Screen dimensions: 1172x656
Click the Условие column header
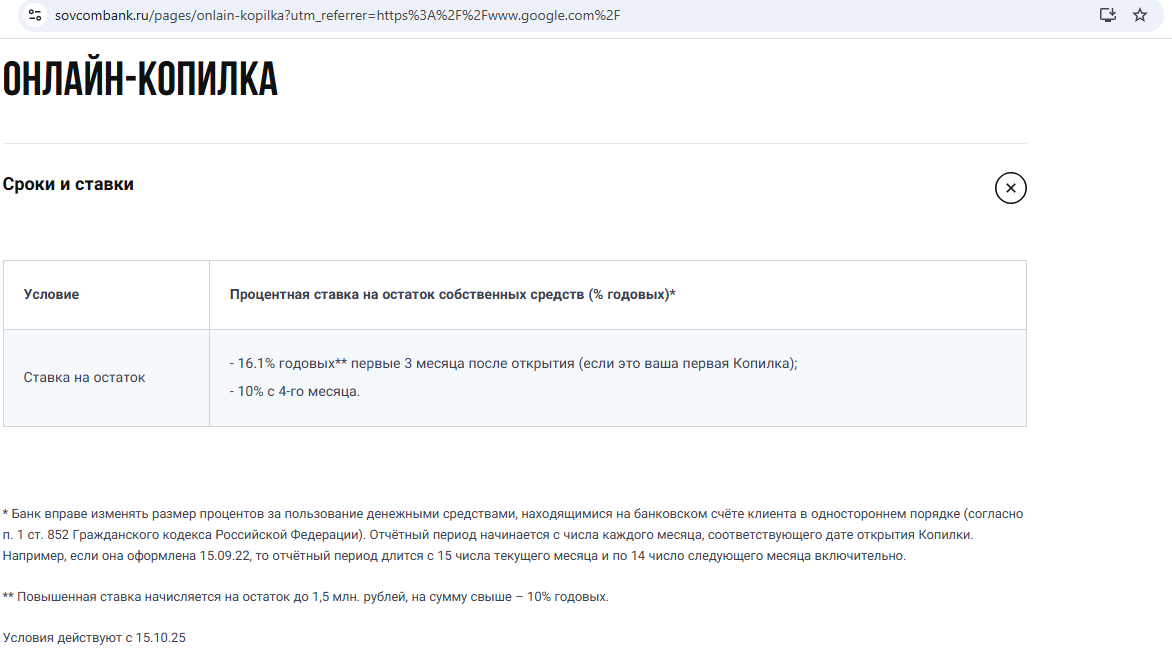pos(51,295)
